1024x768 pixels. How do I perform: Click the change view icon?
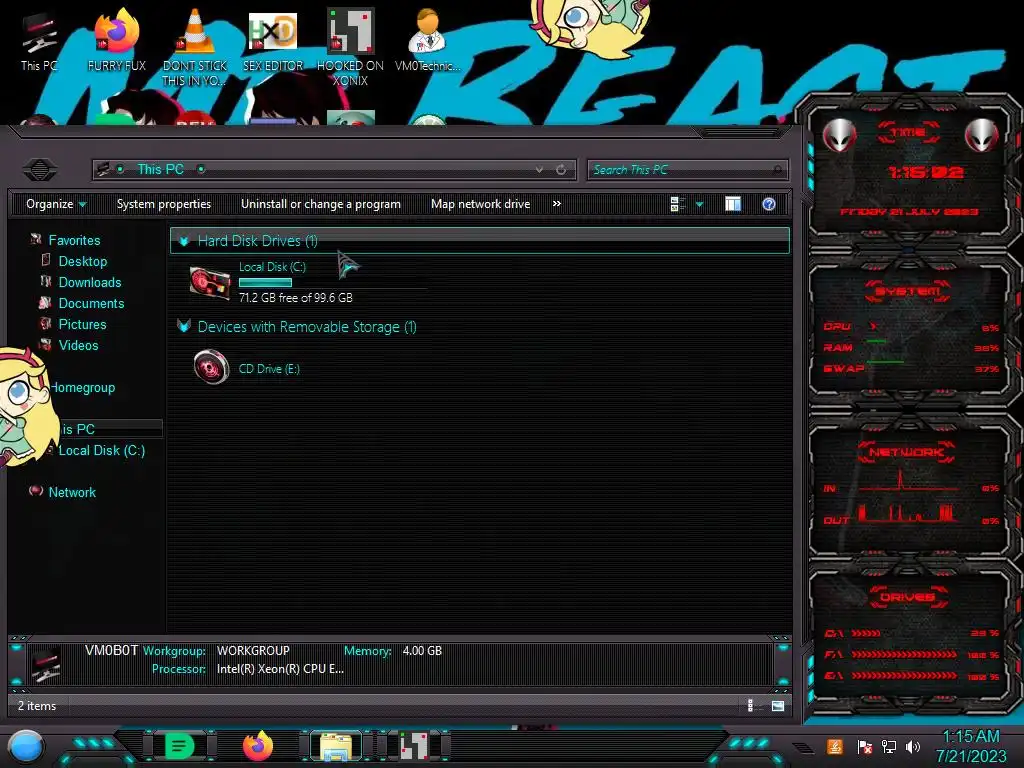tap(677, 204)
